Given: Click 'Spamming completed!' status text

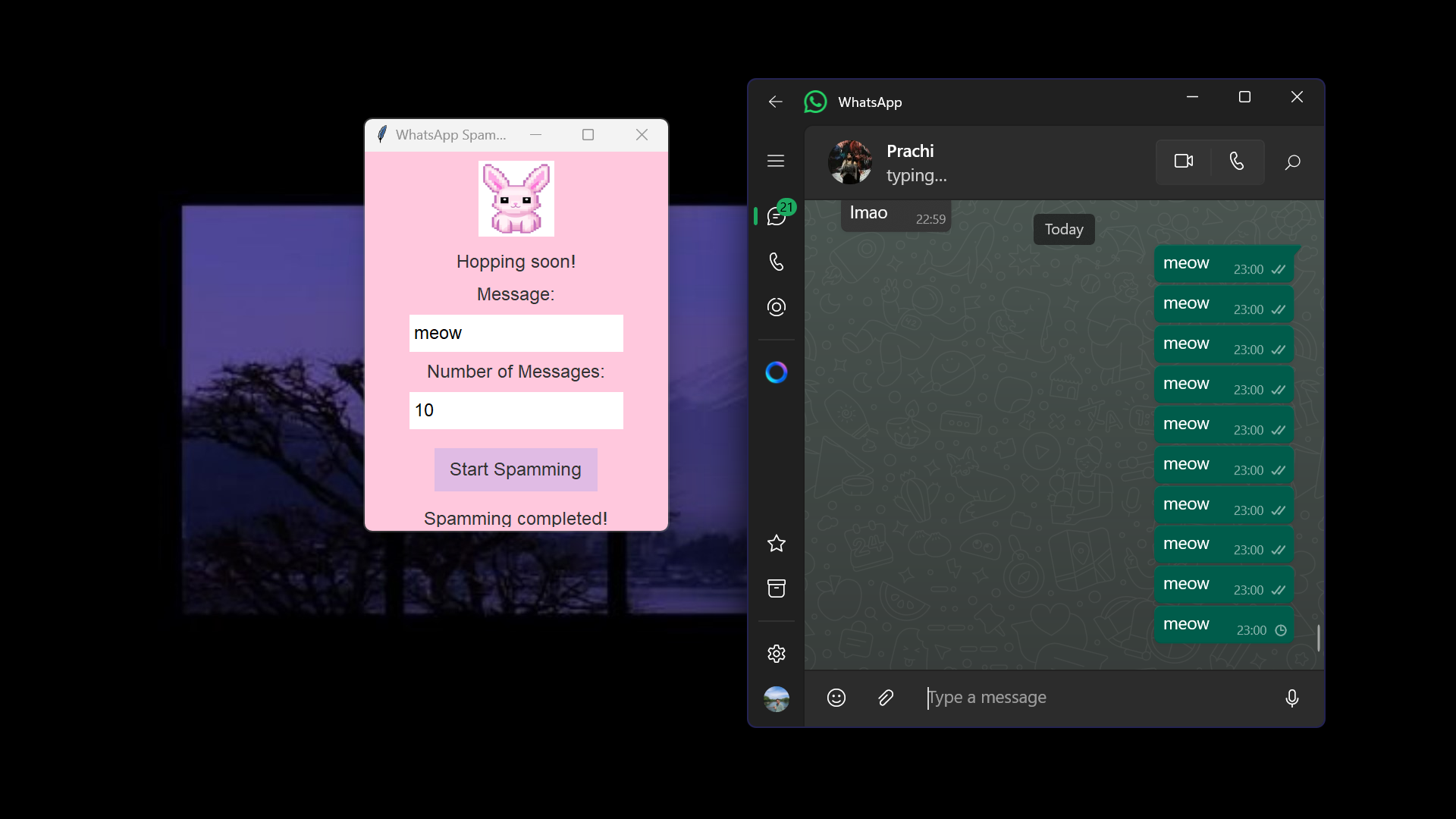Looking at the screenshot, I should pos(516,519).
